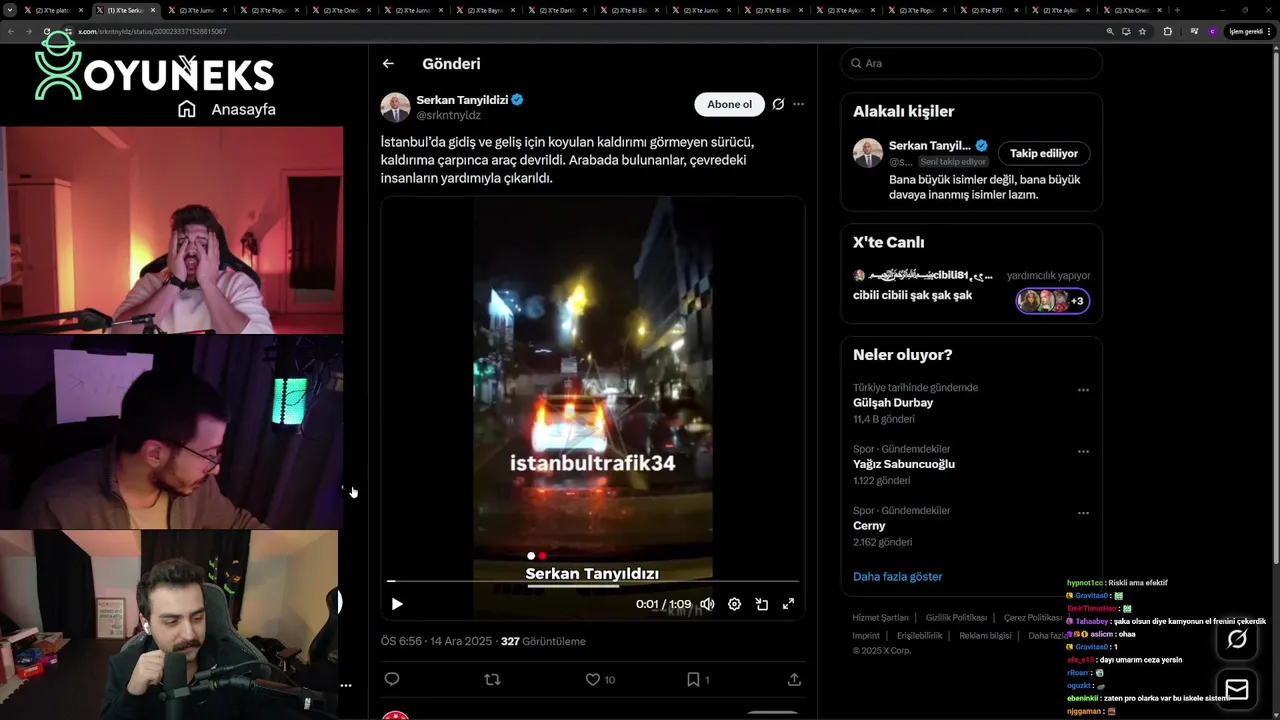Image resolution: width=1280 pixels, height=720 pixels.
Task: Repost the tweet using retweet icon
Action: click(x=492, y=679)
